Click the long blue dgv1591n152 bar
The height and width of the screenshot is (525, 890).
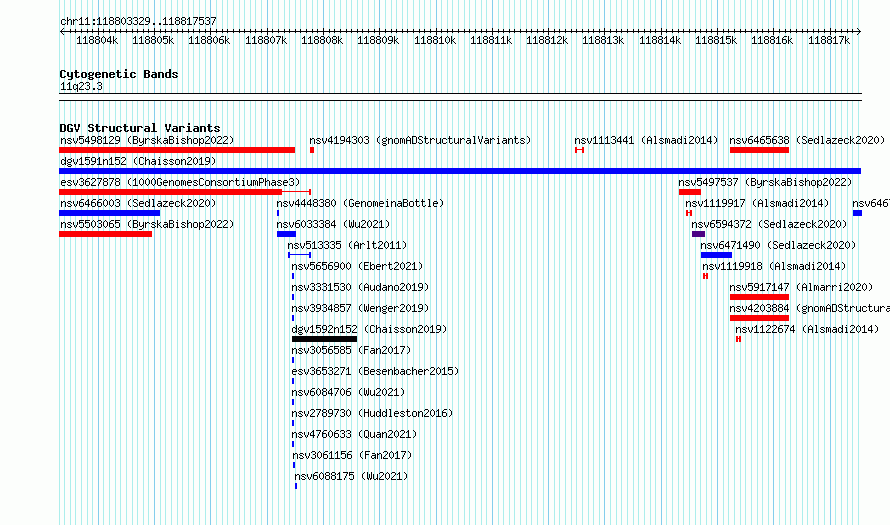tap(460, 171)
